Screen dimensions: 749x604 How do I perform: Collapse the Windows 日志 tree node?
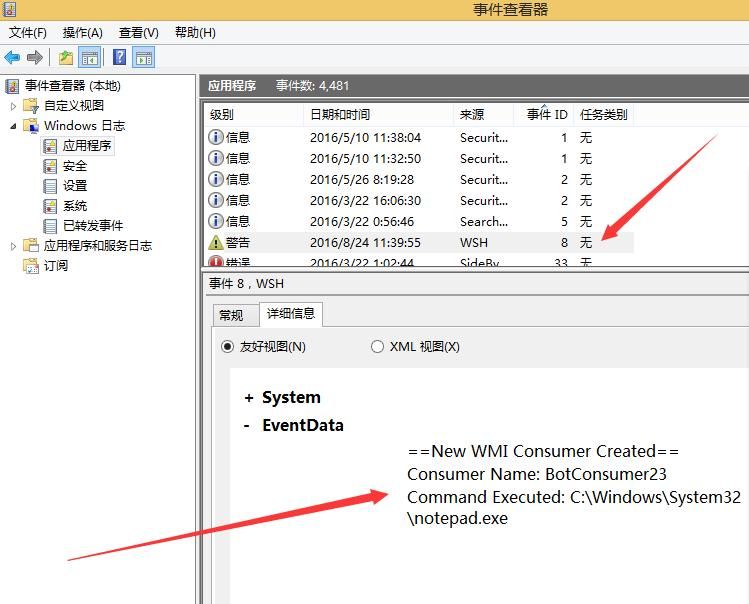(x=13, y=126)
